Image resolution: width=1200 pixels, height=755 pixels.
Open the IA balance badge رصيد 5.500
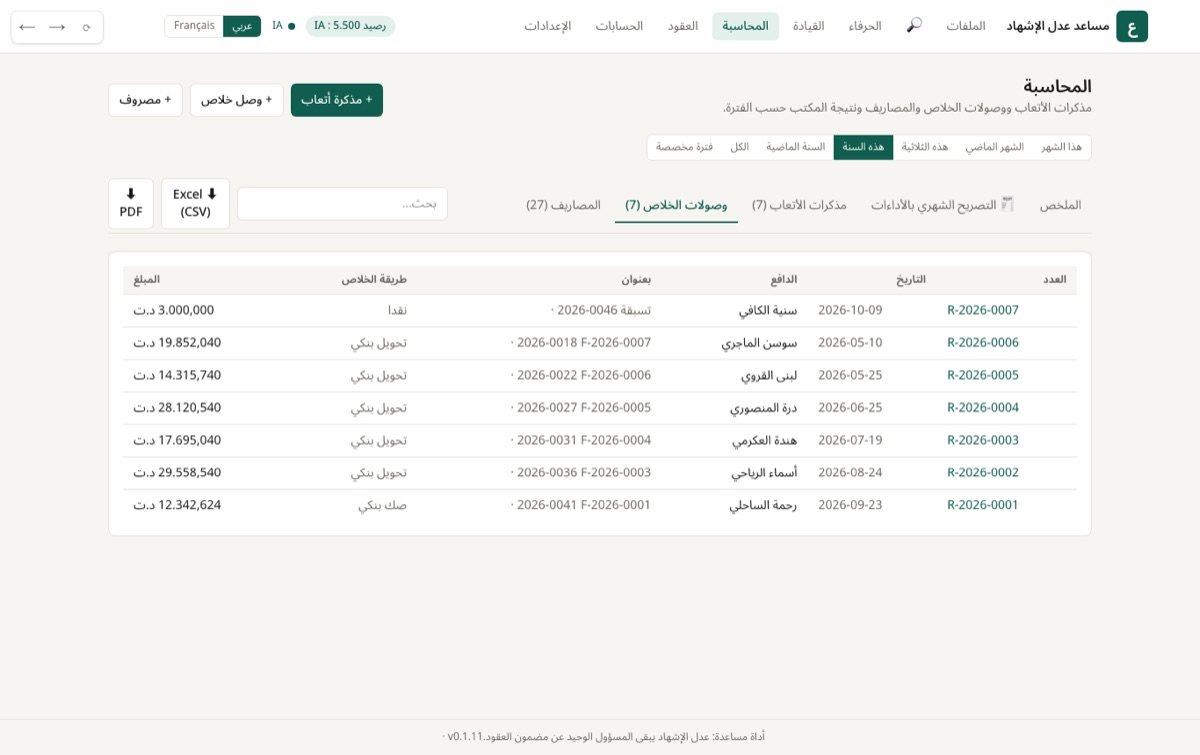(350, 26)
